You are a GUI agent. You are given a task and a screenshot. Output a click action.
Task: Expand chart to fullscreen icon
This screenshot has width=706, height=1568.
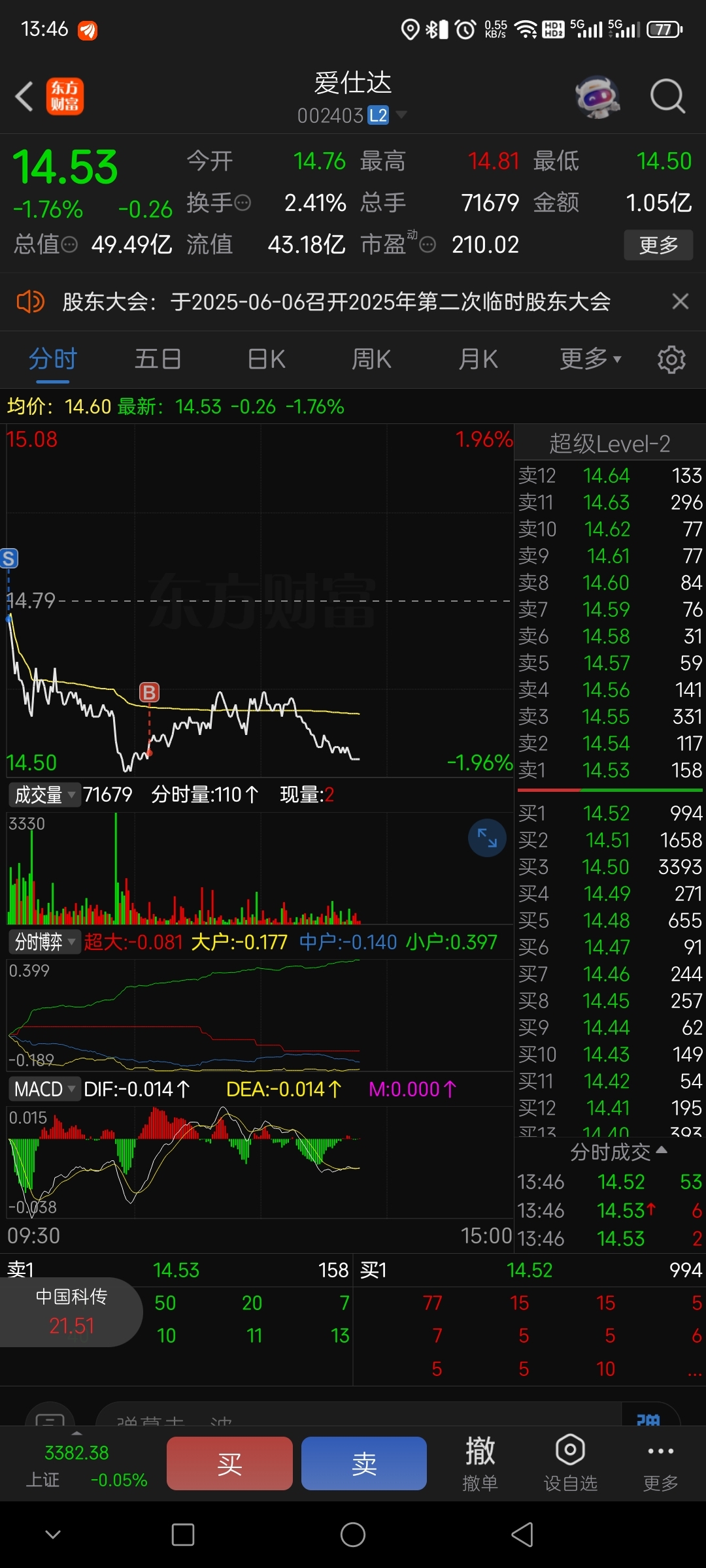coord(487,838)
